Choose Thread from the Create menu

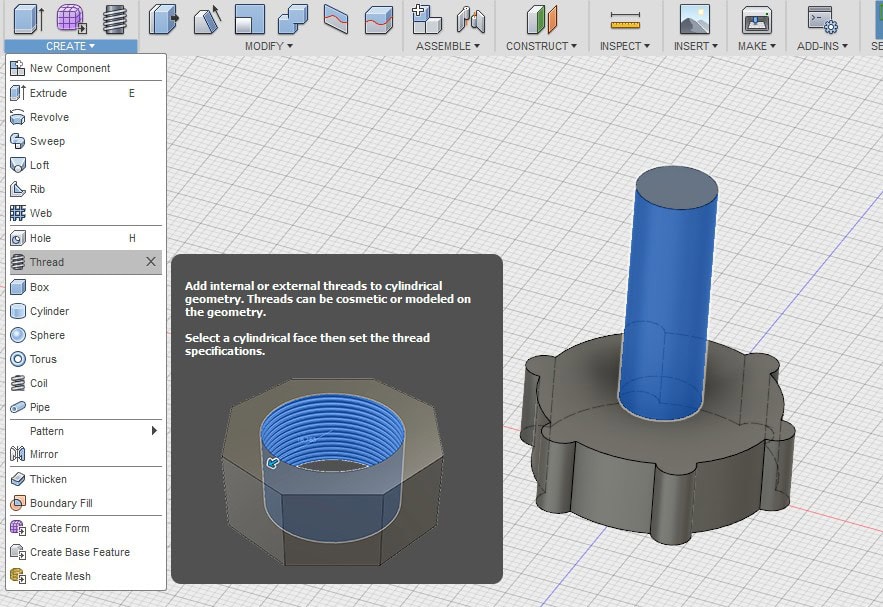click(x=47, y=262)
